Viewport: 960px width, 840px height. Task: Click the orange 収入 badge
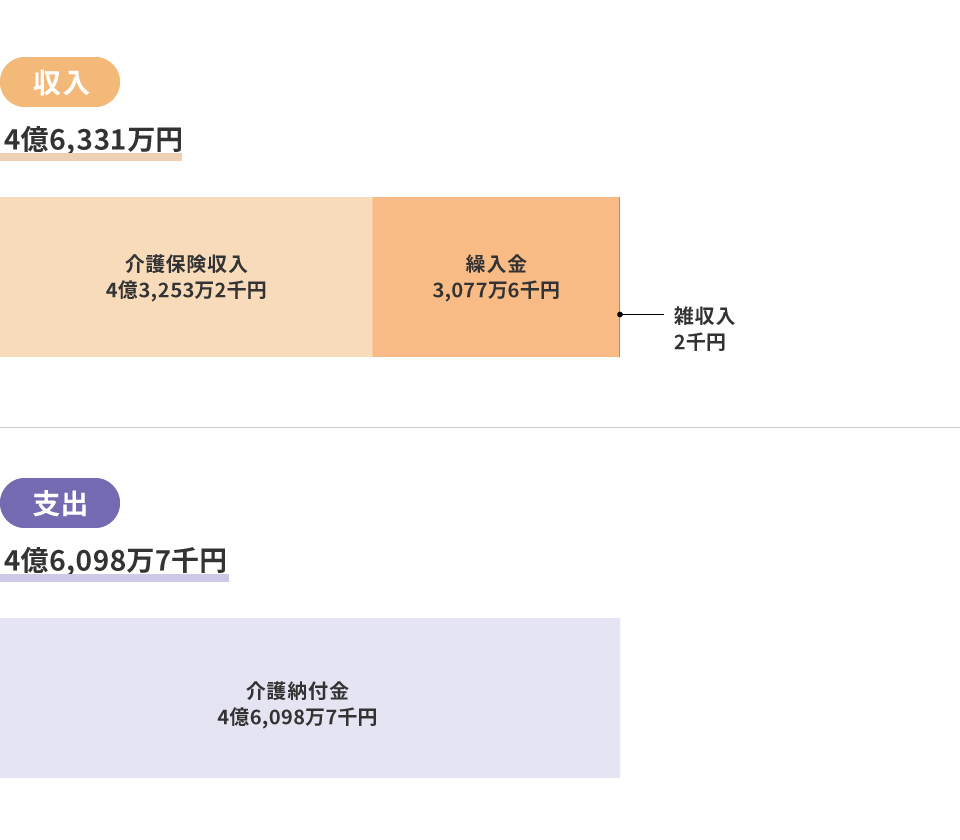point(60,82)
